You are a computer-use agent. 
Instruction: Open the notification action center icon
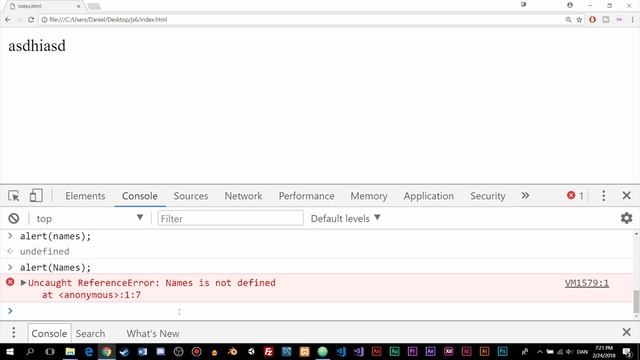click(x=627, y=351)
